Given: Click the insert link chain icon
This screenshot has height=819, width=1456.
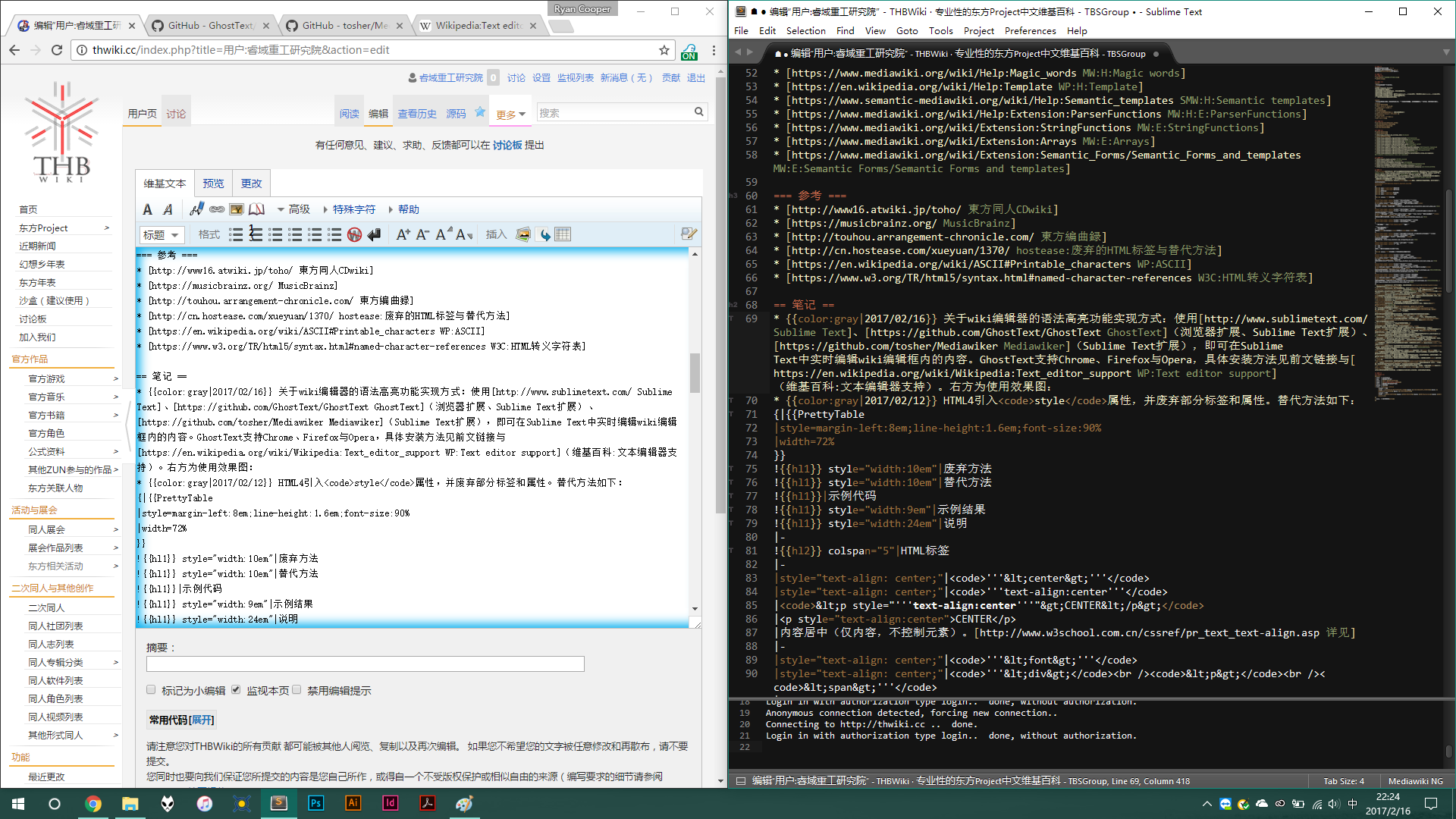Looking at the screenshot, I should 217,209.
